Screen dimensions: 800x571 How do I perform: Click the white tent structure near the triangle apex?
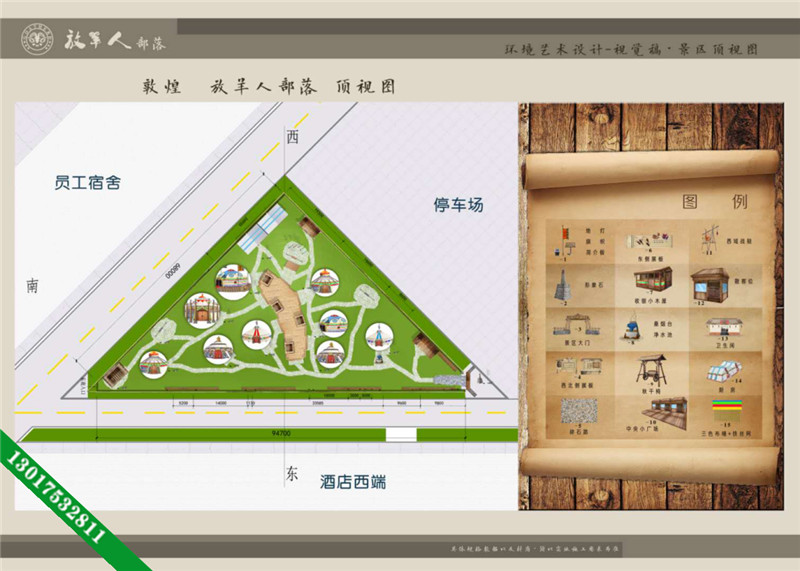click(x=263, y=228)
